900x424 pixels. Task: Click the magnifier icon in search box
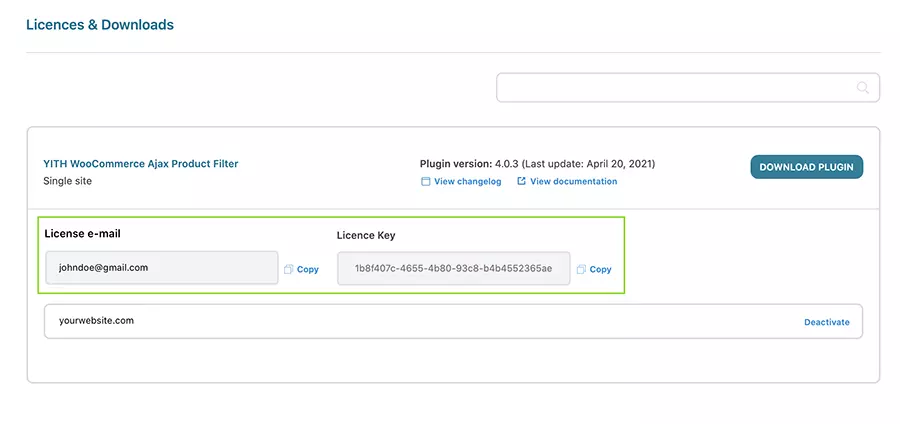(862, 88)
